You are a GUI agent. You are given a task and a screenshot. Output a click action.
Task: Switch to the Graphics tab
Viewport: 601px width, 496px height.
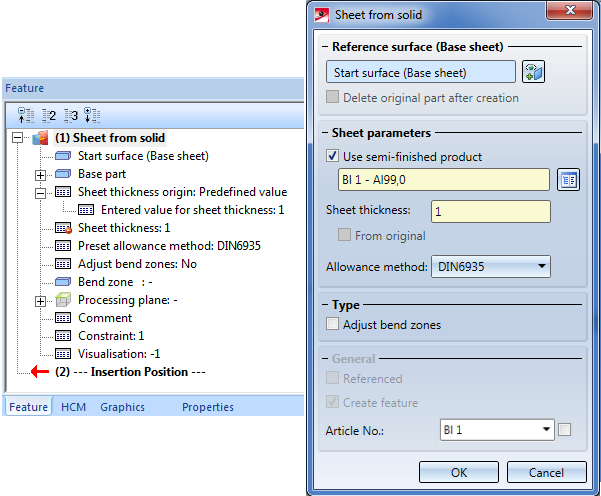(x=122, y=407)
